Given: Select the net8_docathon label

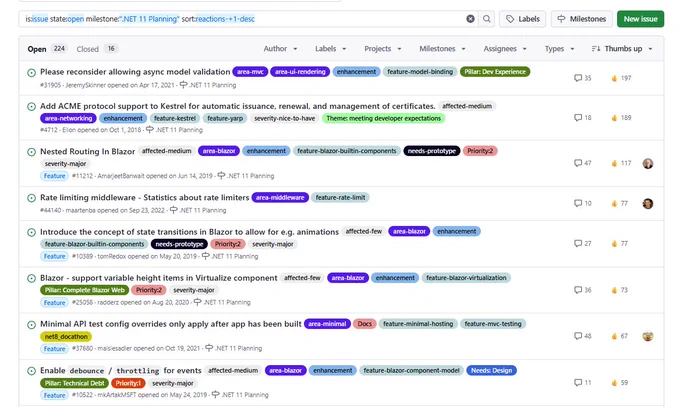Looking at the screenshot, I should [x=66, y=337].
